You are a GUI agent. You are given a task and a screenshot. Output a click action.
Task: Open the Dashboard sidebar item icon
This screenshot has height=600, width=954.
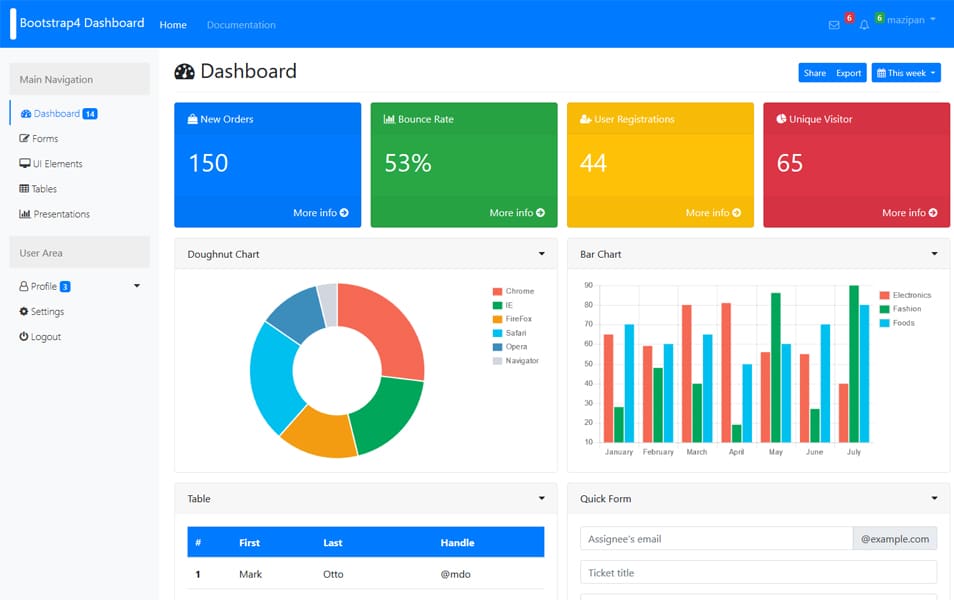(24, 113)
